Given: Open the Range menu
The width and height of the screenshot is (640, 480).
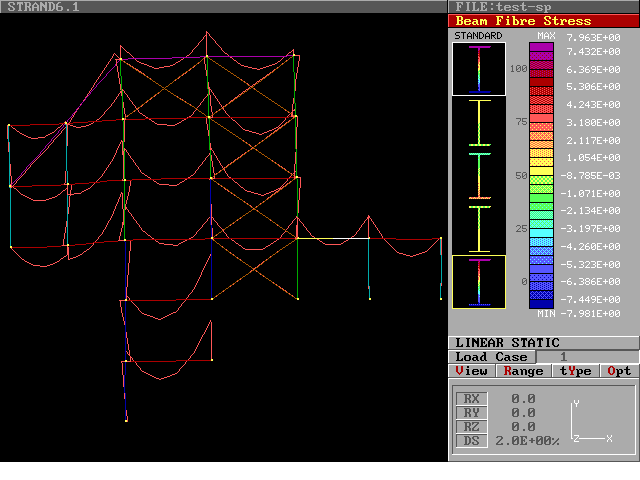Looking at the screenshot, I should coord(523,371).
